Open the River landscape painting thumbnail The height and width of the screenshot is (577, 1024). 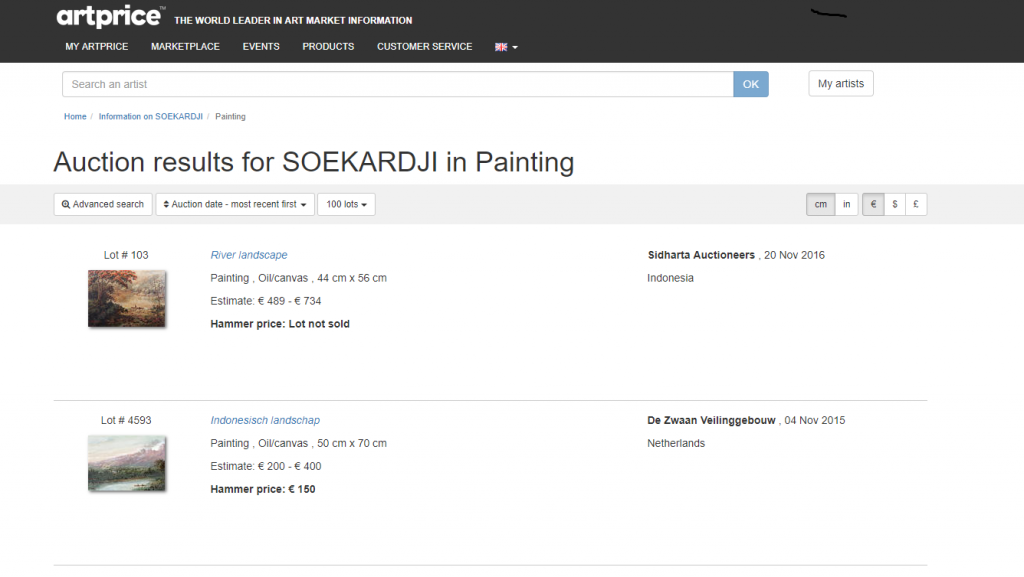[127, 299]
